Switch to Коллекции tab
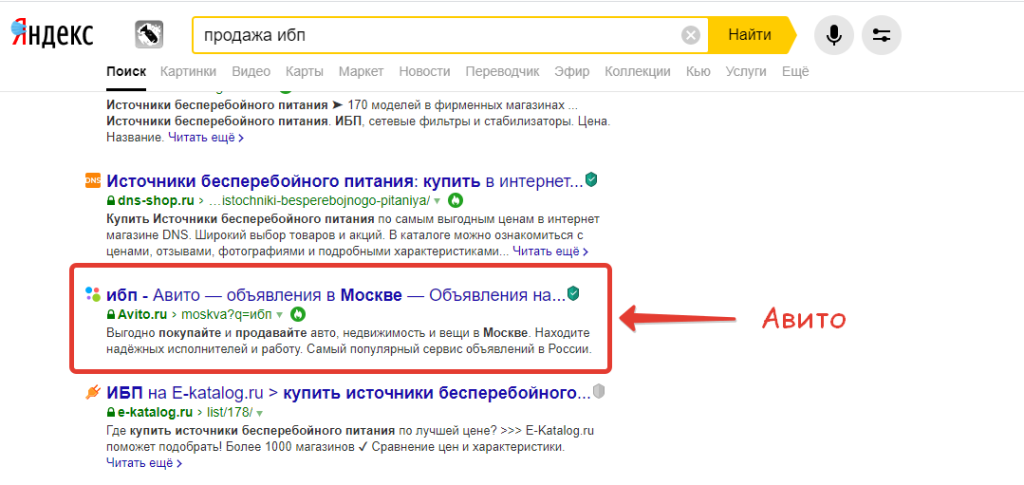The width and height of the screenshot is (1024, 485). coord(637,72)
